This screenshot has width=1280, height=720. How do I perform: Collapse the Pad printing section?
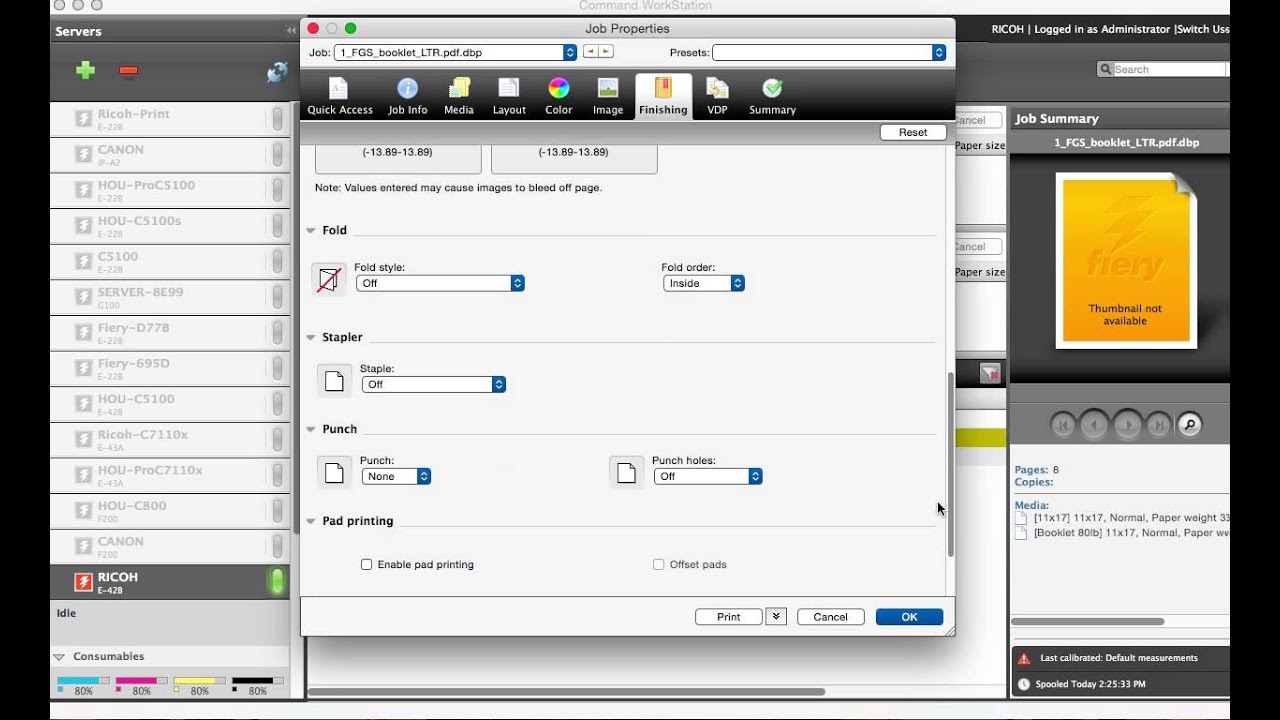(311, 521)
